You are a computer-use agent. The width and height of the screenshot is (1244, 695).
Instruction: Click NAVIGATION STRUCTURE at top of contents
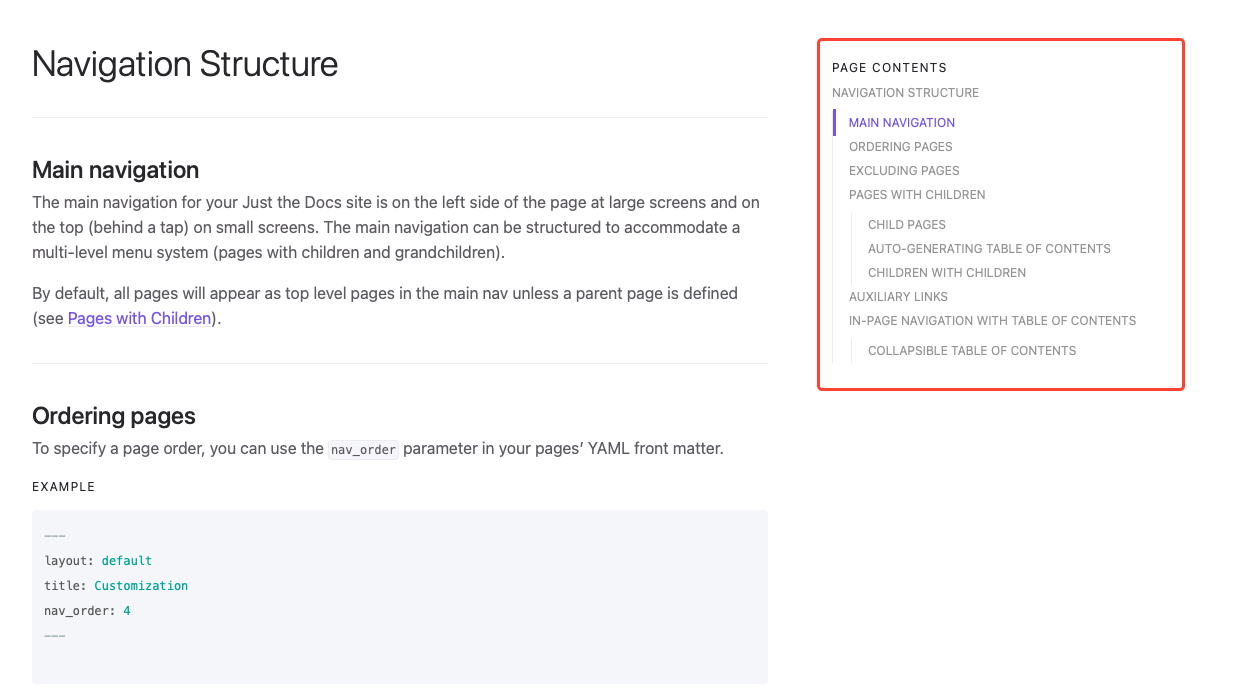(905, 92)
